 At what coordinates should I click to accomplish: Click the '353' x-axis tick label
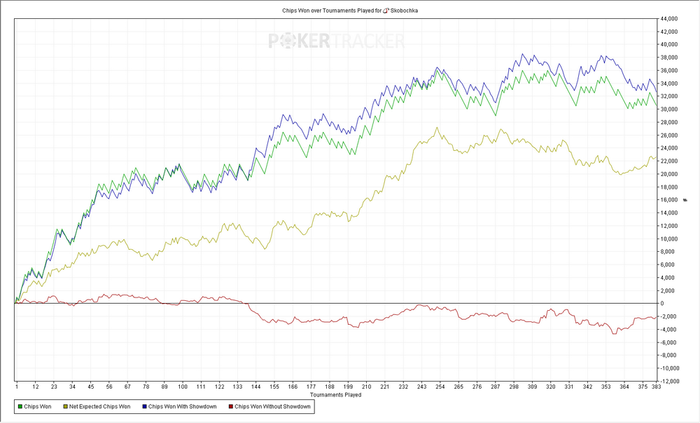pos(605,387)
